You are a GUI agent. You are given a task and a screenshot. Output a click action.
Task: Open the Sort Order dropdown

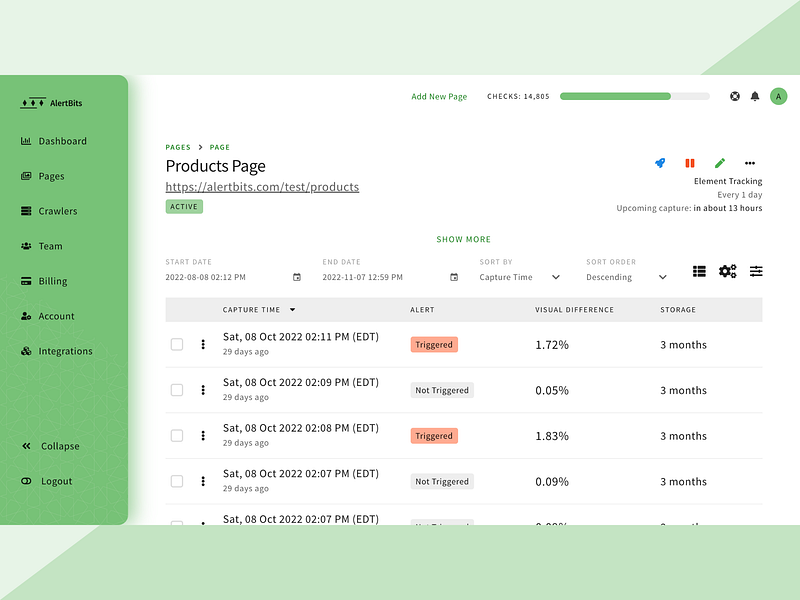pos(627,277)
